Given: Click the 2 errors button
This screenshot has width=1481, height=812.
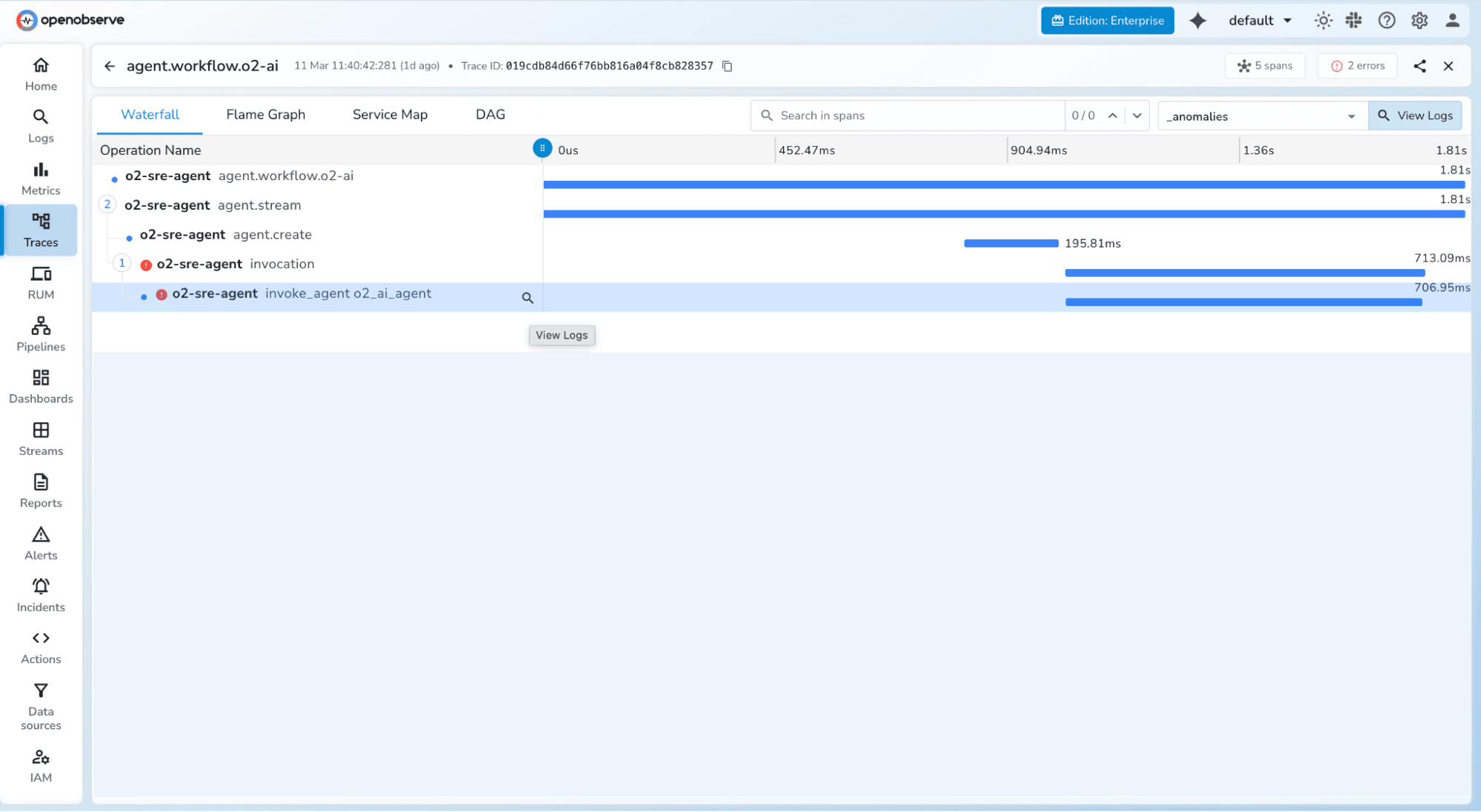Looking at the screenshot, I should (1357, 66).
